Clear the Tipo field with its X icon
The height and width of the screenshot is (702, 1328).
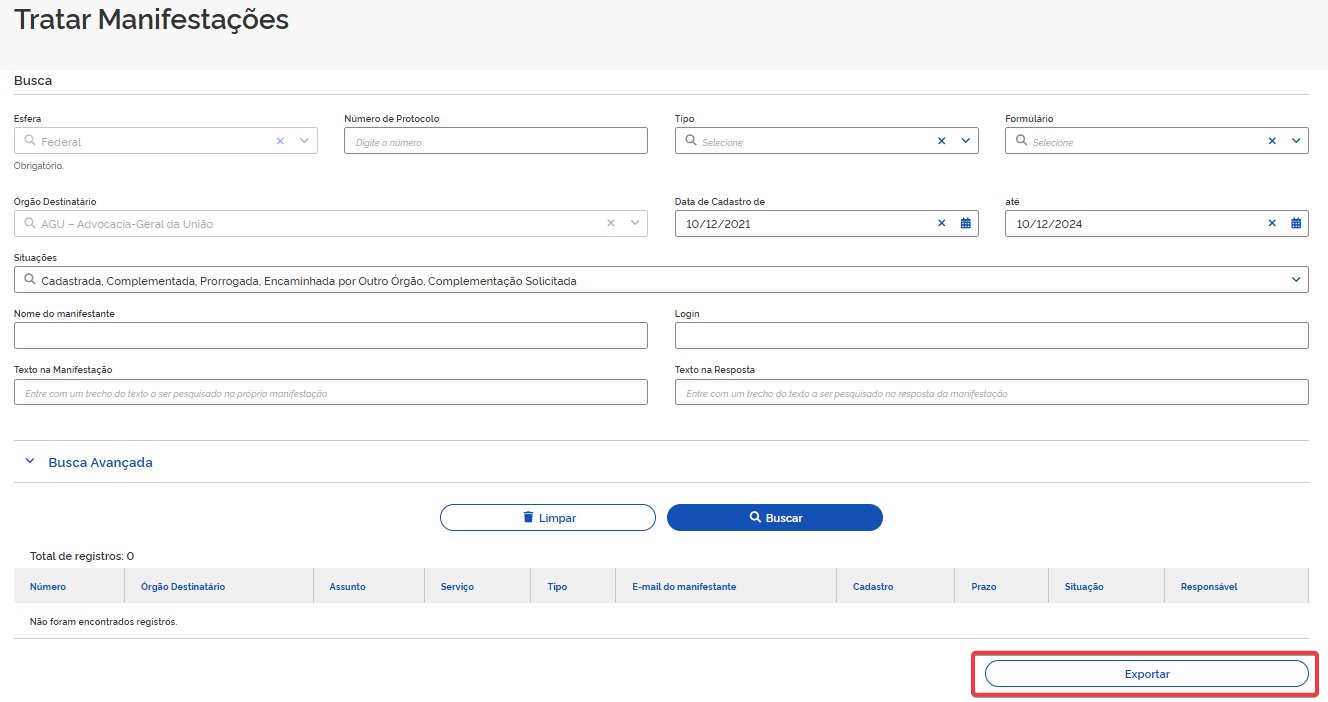[x=941, y=141]
